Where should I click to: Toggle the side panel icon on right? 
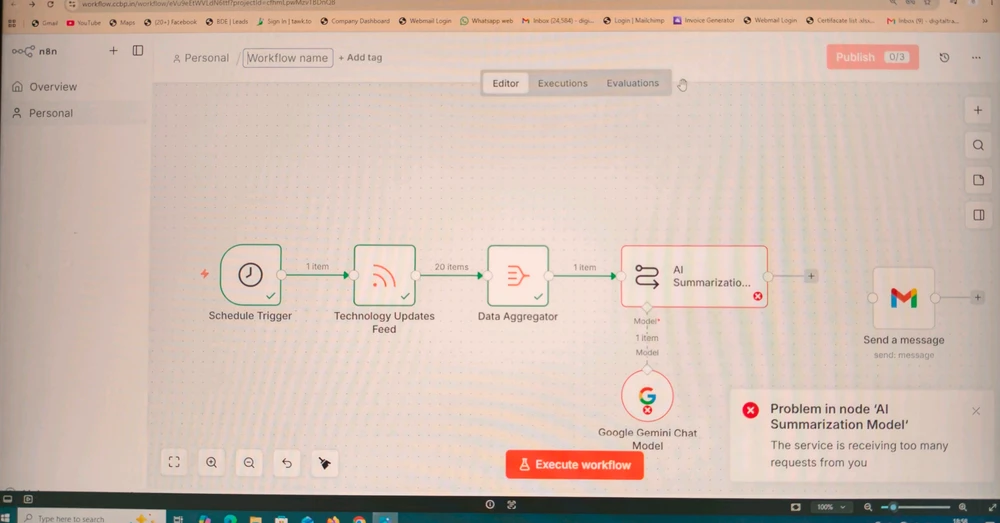978,215
